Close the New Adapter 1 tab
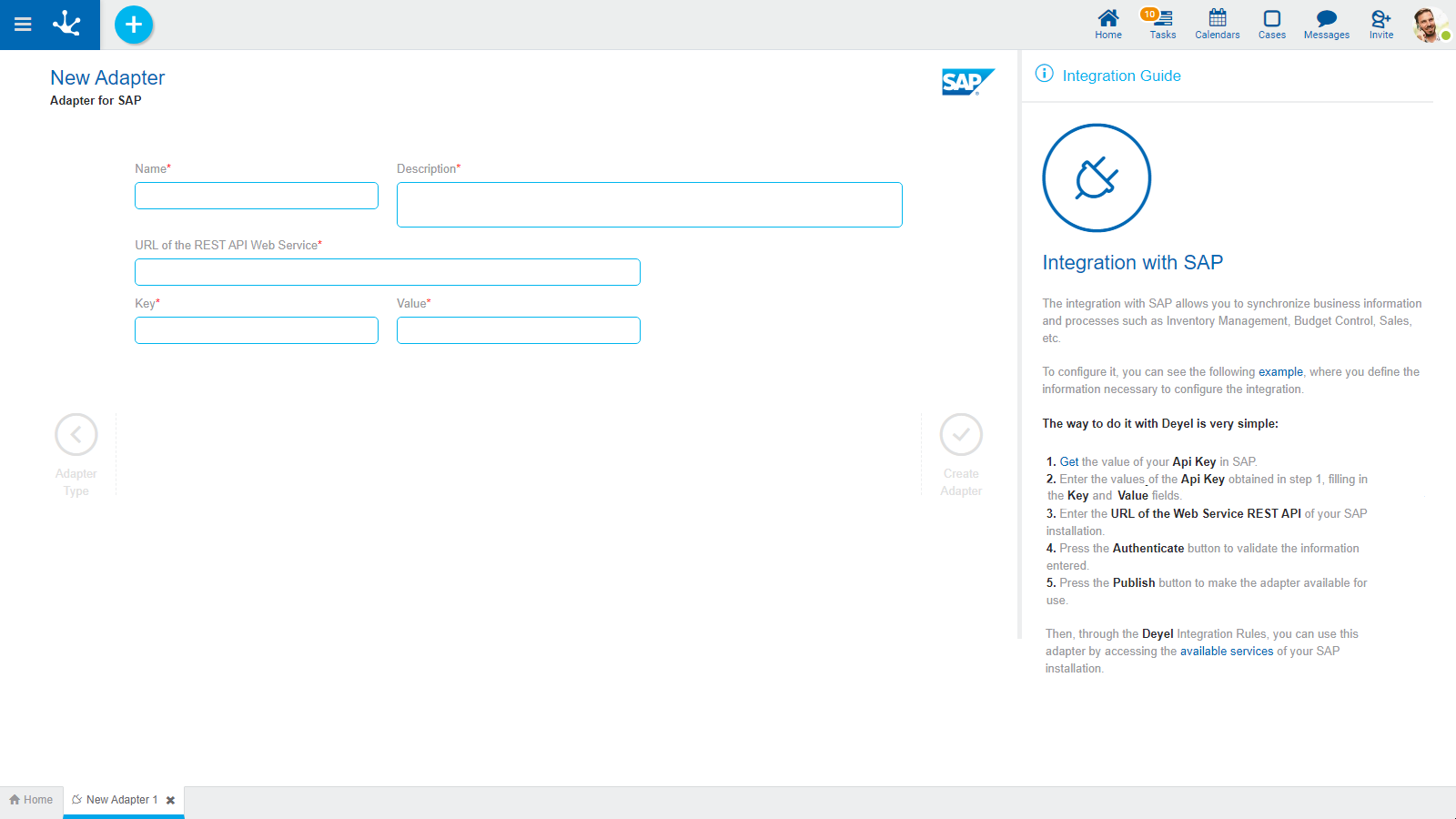Screen dimensions: 1456x819 coord(170,801)
